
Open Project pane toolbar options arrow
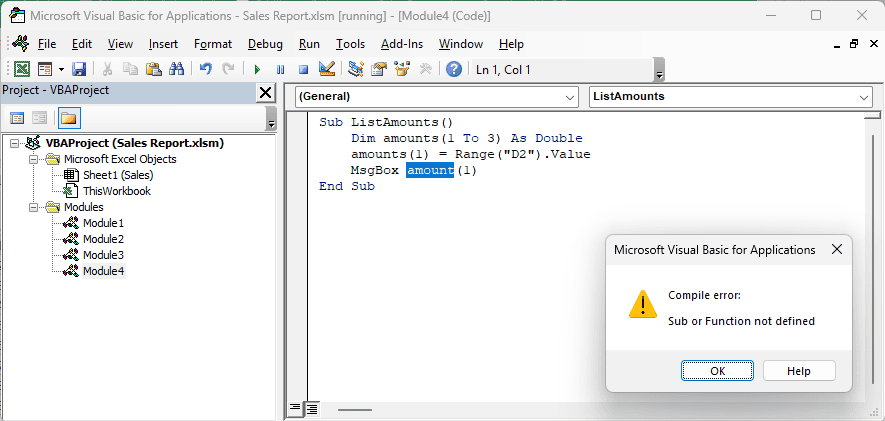[271, 119]
